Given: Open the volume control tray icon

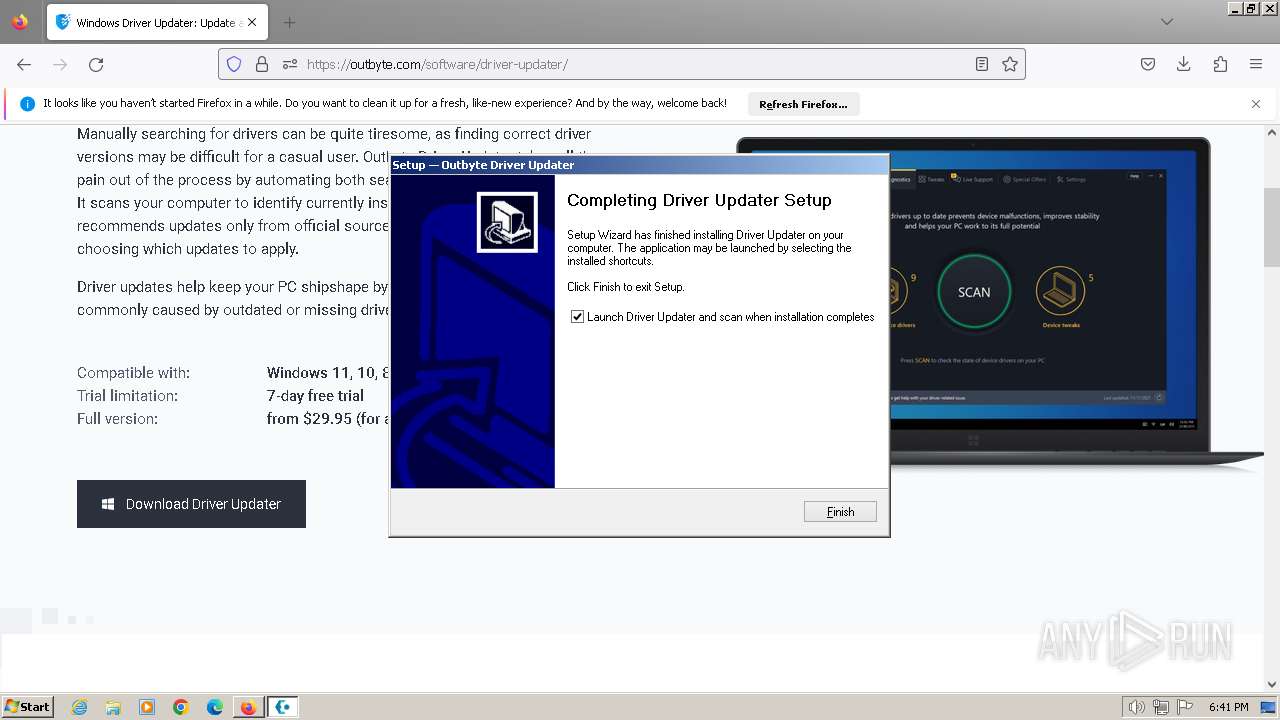Looking at the screenshot, I should (1136, 707).
